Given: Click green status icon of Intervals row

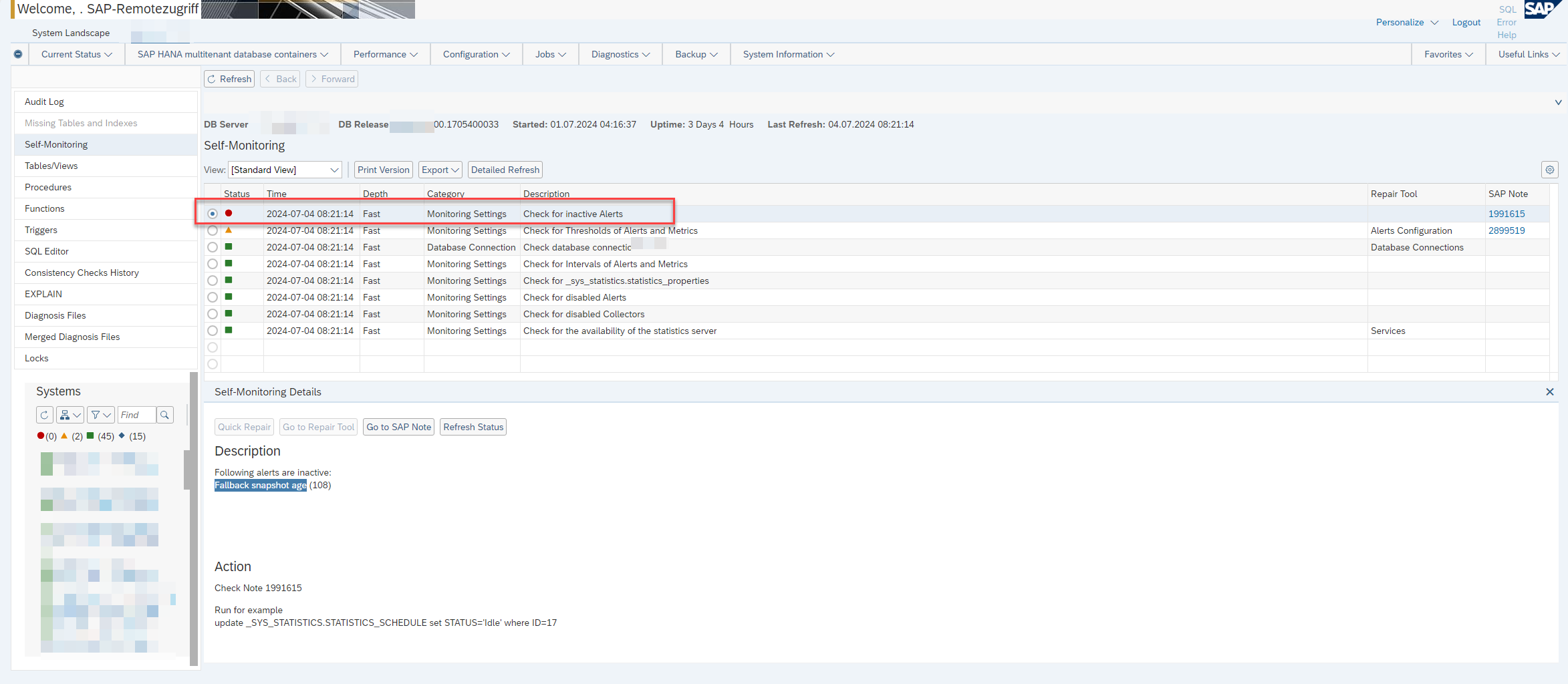Looking at the screenshot, I should (x=229, y=263).
